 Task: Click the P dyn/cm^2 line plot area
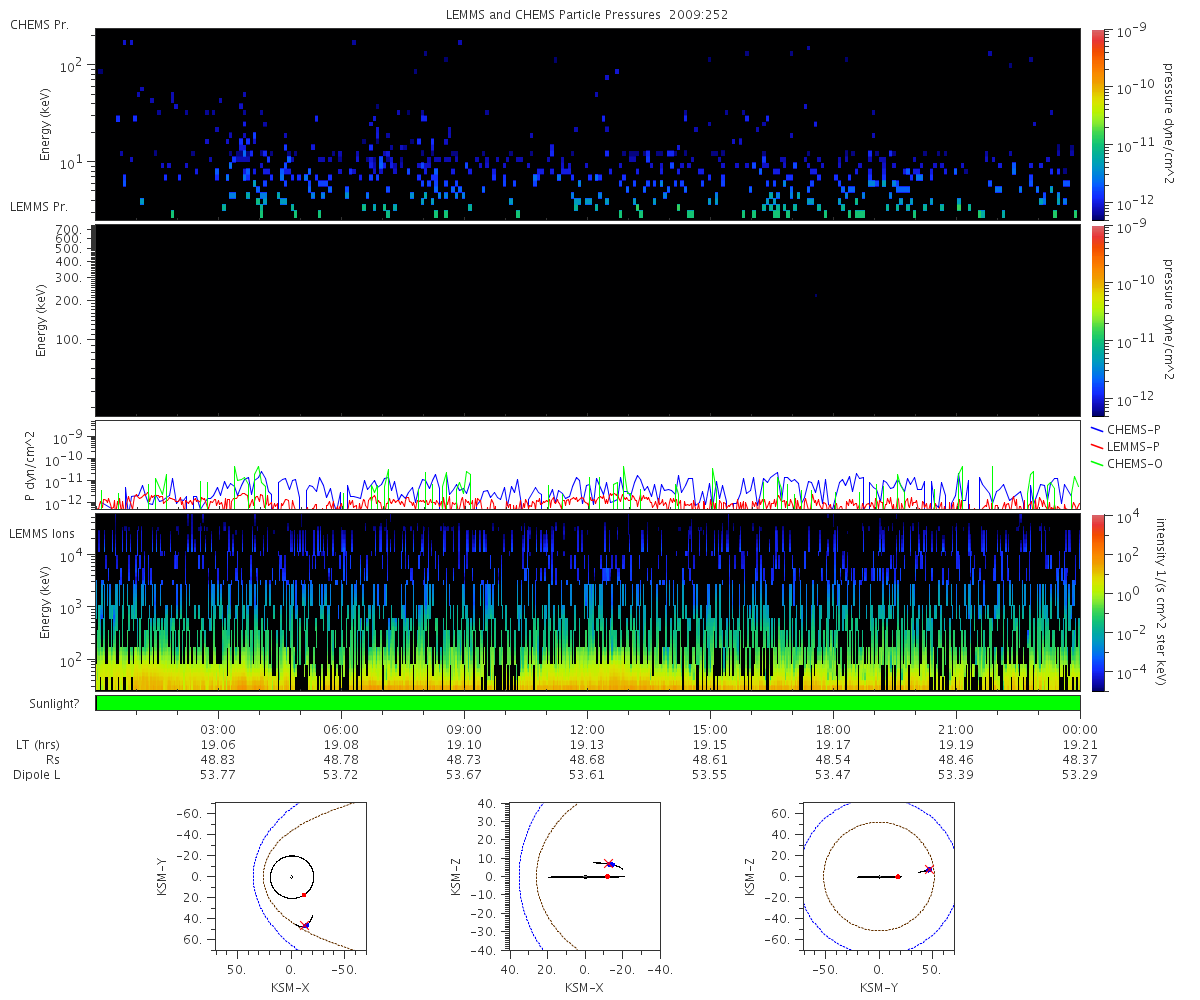coord(588,465)
